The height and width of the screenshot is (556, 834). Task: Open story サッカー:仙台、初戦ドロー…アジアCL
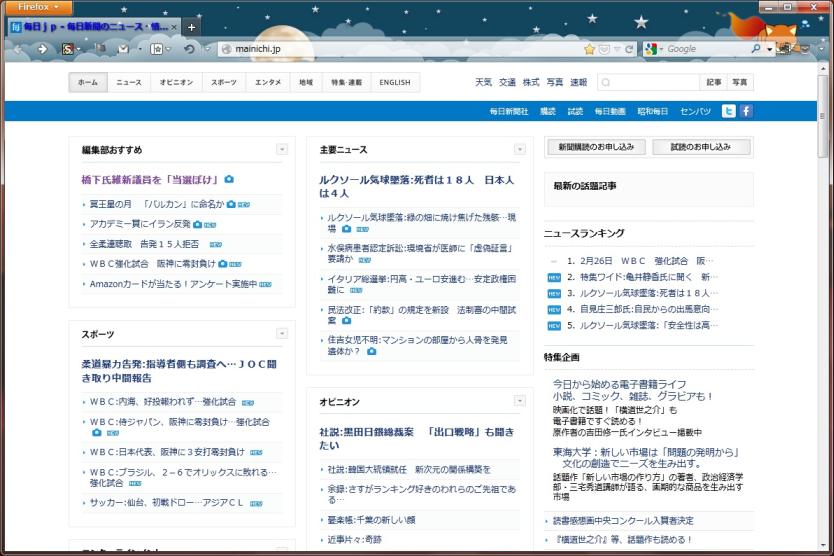pos(166,502)
